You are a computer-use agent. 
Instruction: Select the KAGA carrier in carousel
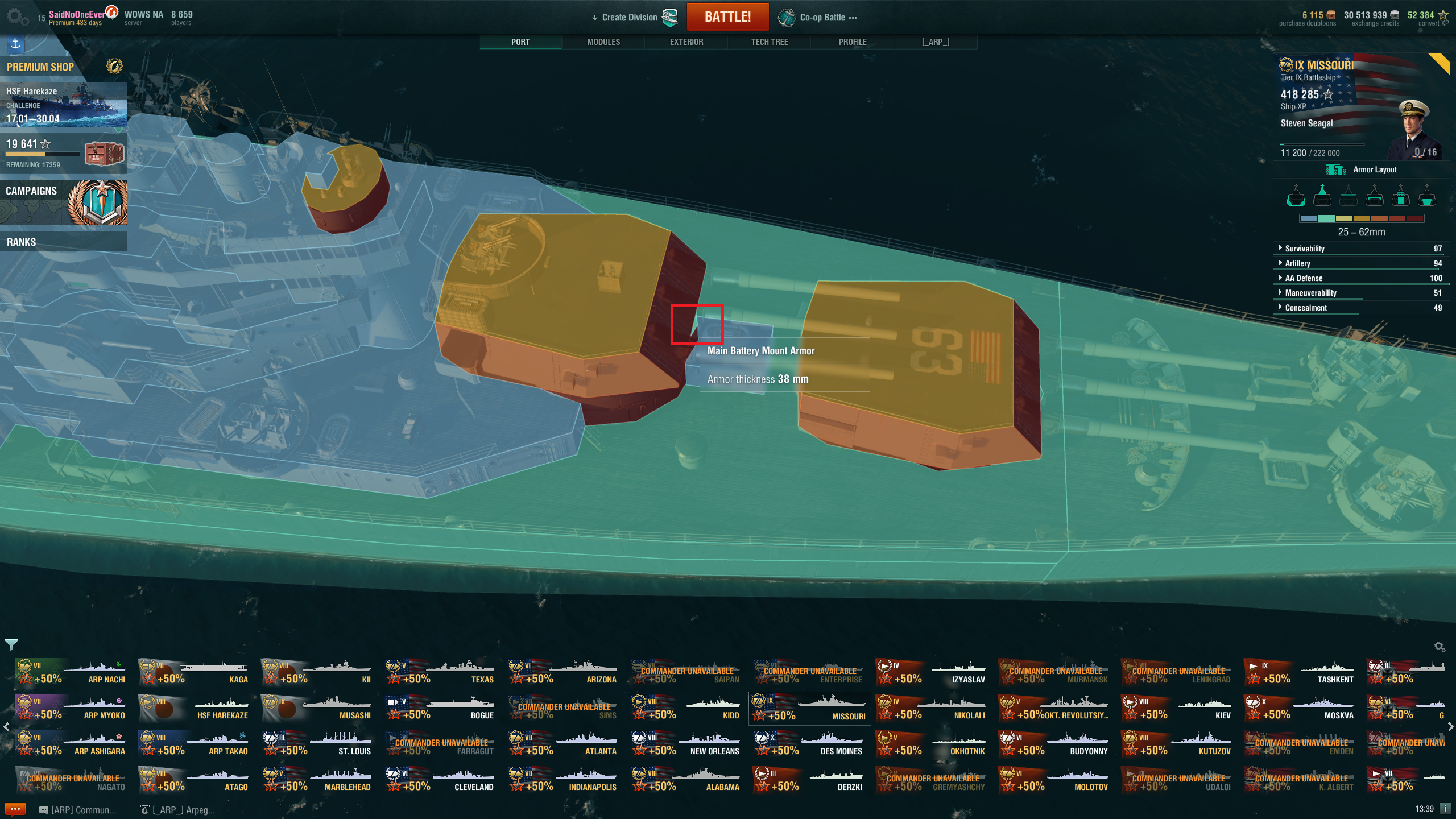pyautogui.click(x=194, y=672)
